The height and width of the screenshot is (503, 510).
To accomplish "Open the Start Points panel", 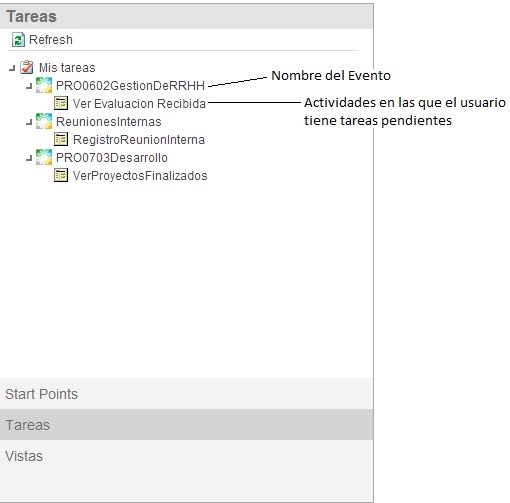I will click(x=186, y=394).
